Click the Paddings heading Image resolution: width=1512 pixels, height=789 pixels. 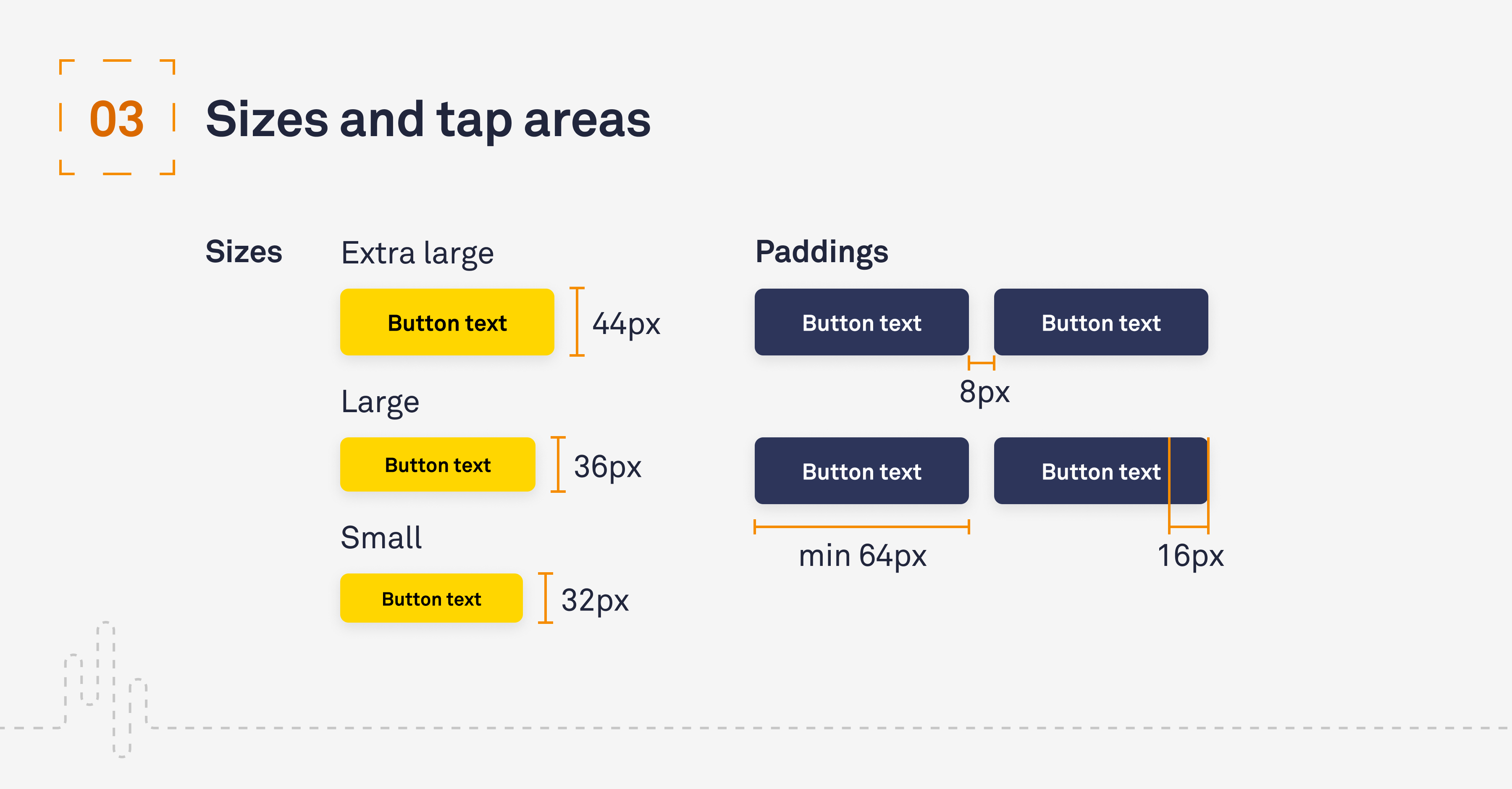pyautogui.click(x=821, y=251)
